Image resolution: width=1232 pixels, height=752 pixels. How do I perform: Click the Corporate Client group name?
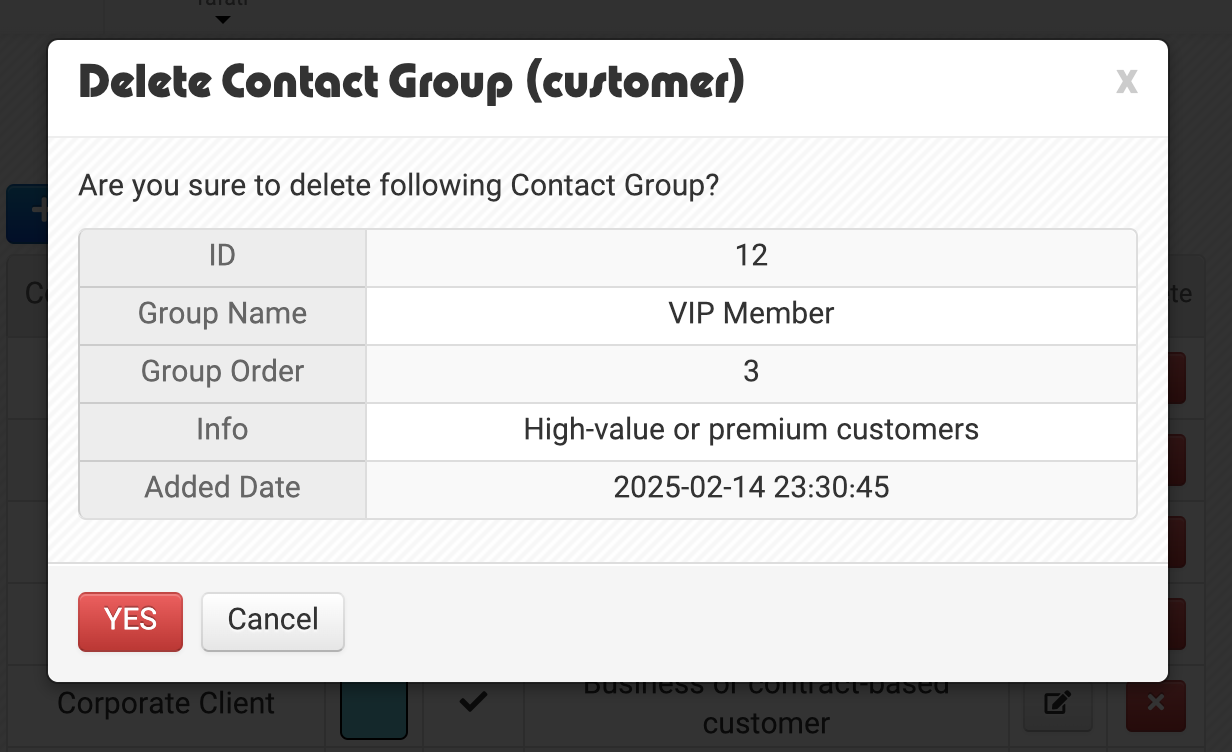tap(166, 703)
